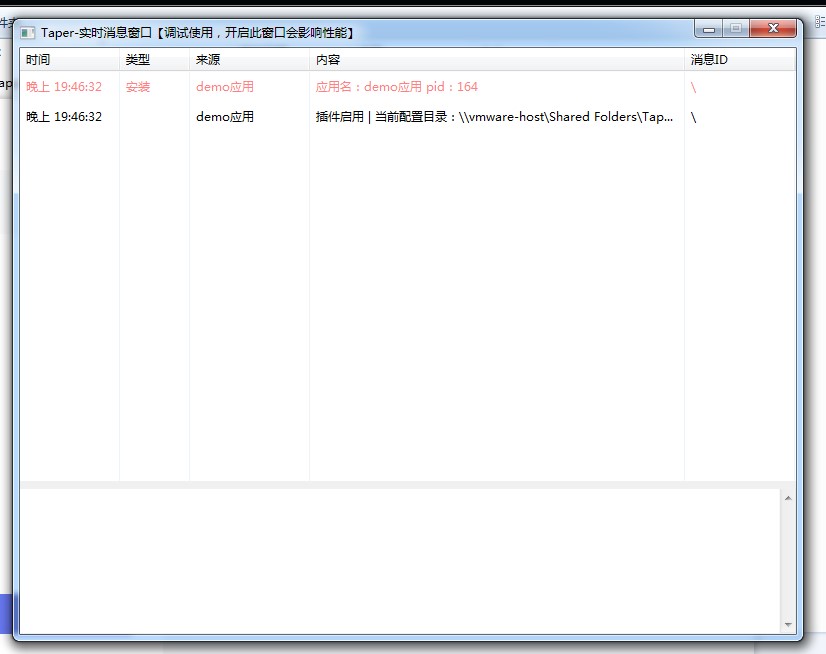The width and height of the screenshot is (826, 654).
Task: Sort by 内容 column header
Action: click(497, 60)
